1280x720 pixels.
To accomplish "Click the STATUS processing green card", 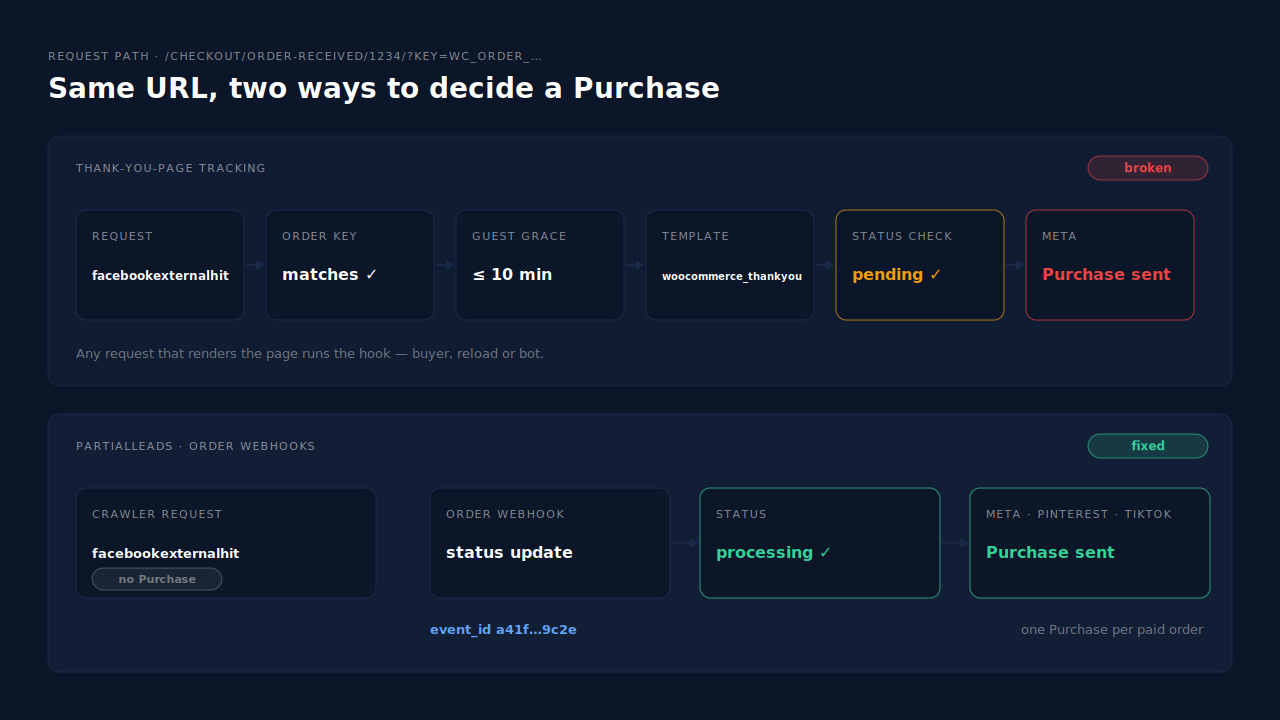I will (x=820, y=543).
